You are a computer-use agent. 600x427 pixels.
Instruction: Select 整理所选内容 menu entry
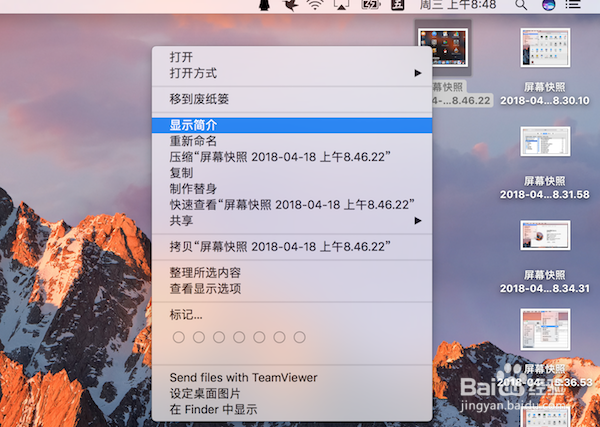pos(292,273)
